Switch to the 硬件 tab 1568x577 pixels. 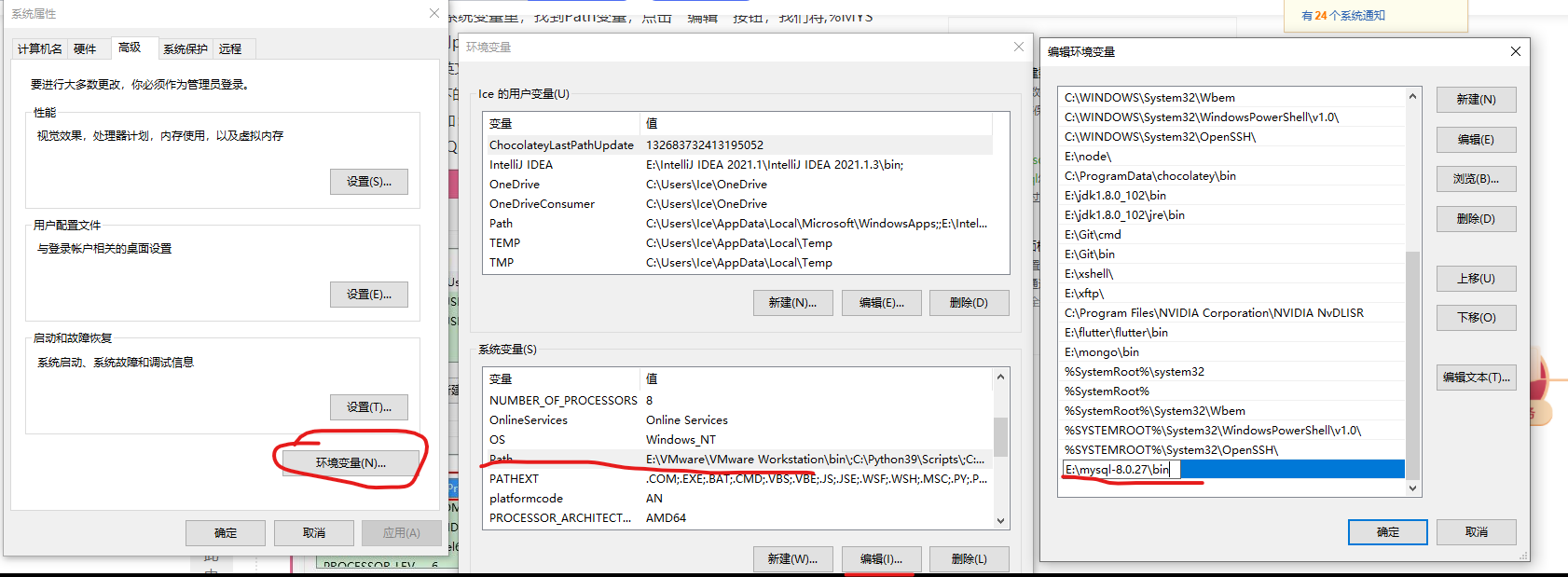point(85,48)
